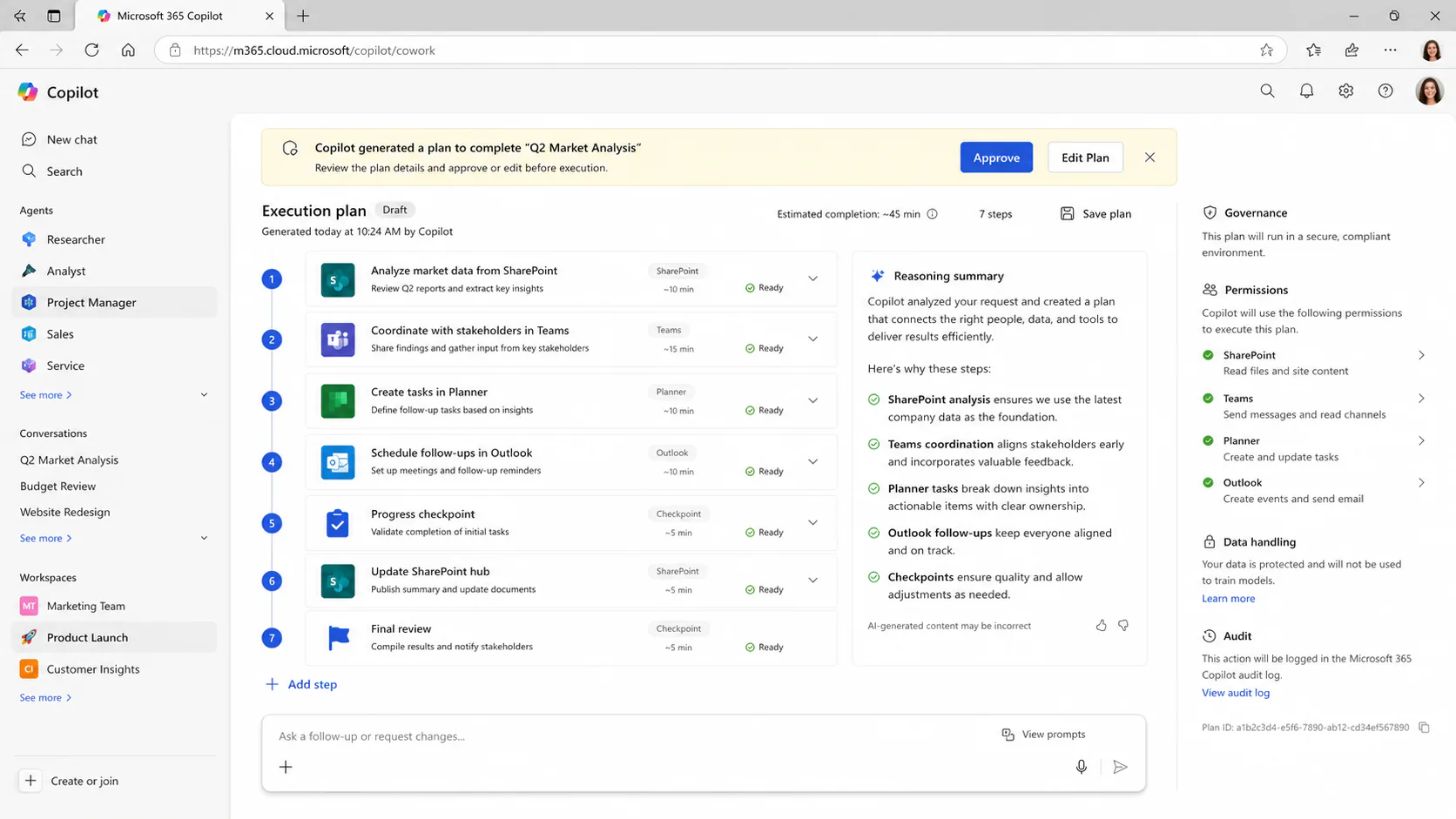The width and height of the screenshot is (1456, 819).
Task: Open the Website Redesign conversation
Action: [x=64, y=512]
